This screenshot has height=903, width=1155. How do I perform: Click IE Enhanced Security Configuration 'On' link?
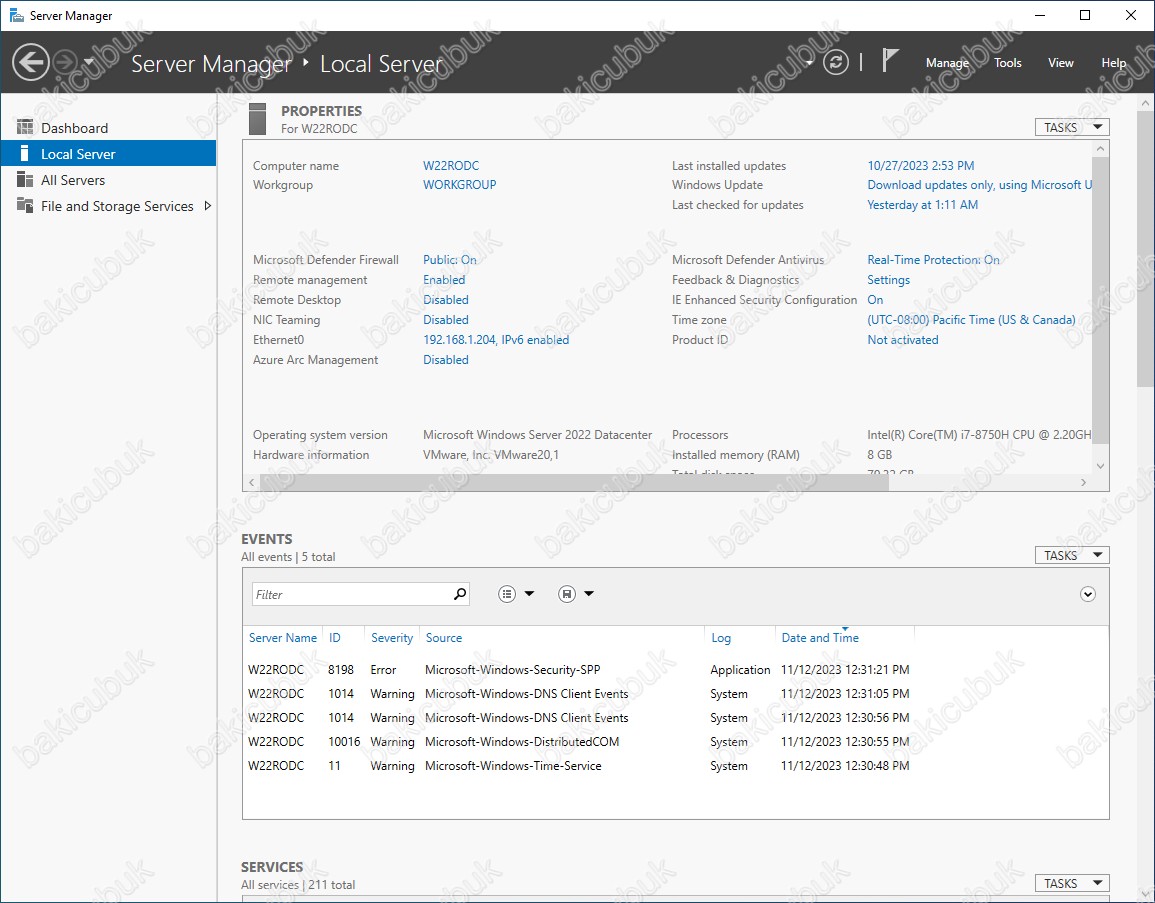pos(875,300)
